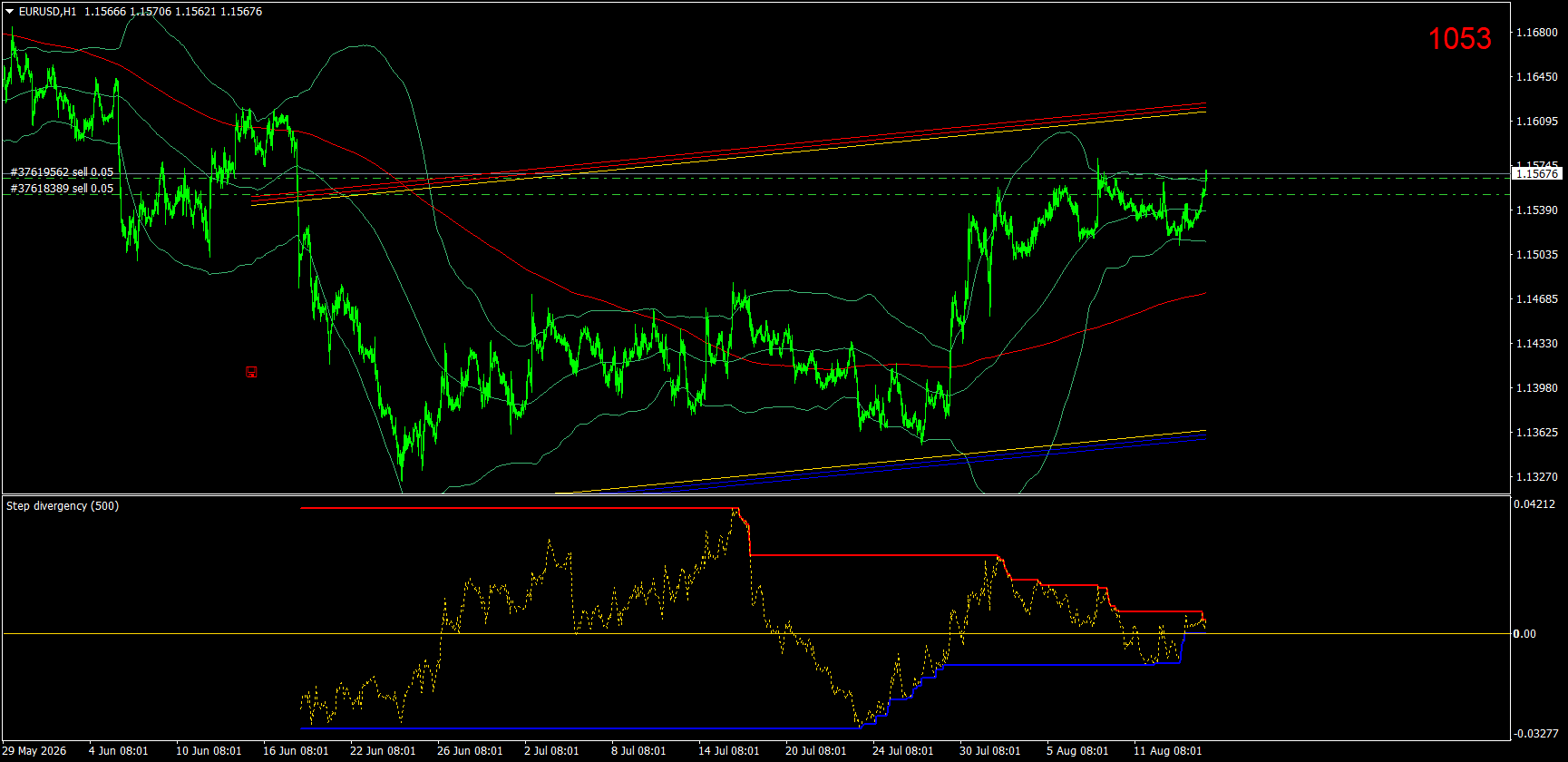This screenshot has height=762, width=1568.
Task: Select sell order label #37619562
Action: click(x=62, y=172)
